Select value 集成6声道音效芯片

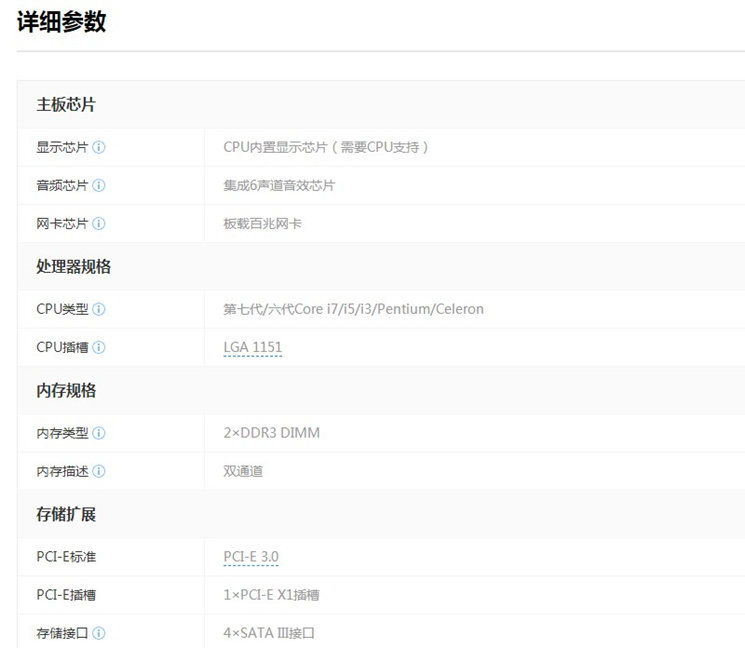pyautogui.click(x=279, y=185)
